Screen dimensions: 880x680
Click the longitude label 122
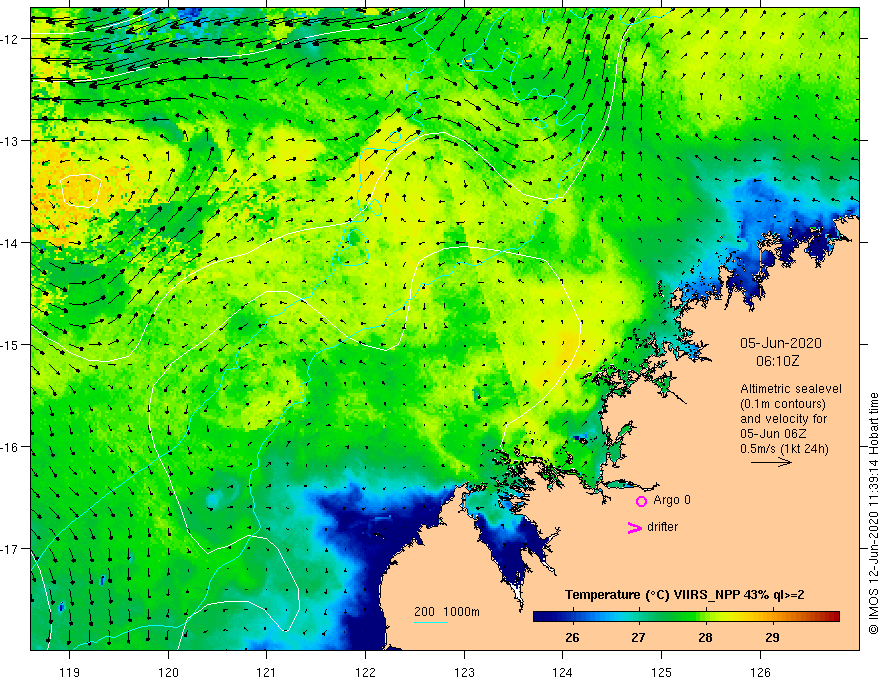pyautogui.click(x=365, y=672)
